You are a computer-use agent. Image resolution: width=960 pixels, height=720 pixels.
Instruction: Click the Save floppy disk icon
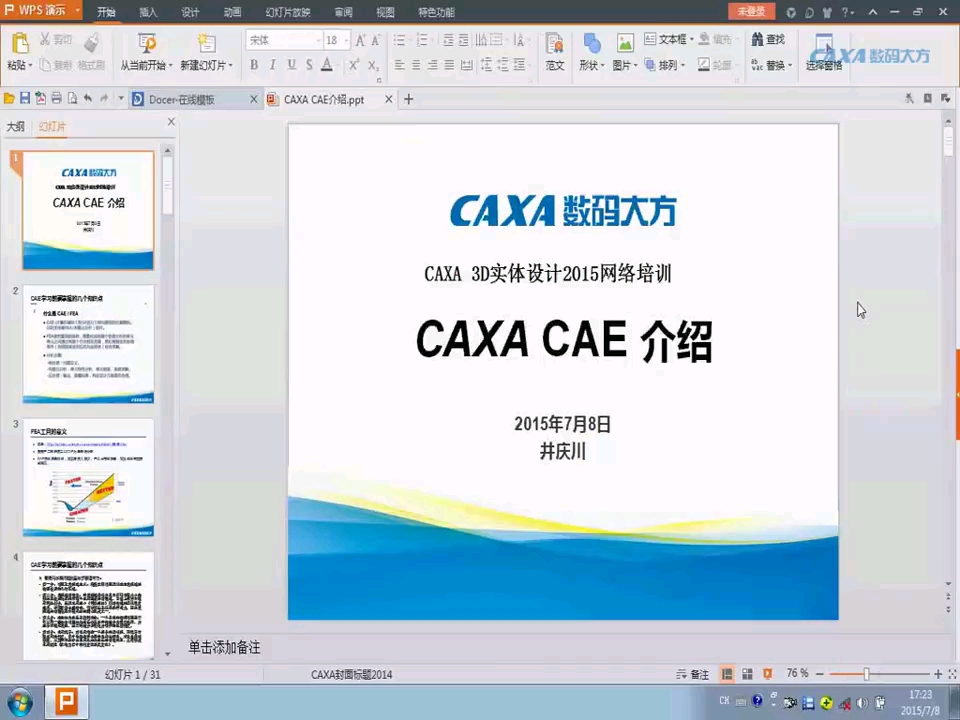pyautogui.click(x=24, y=99)
